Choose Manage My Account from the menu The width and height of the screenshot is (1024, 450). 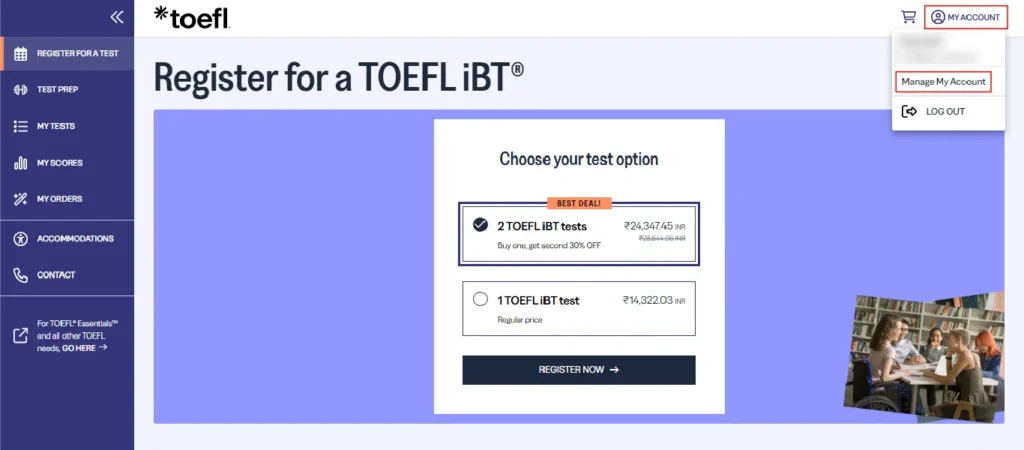tap(943, 81)
